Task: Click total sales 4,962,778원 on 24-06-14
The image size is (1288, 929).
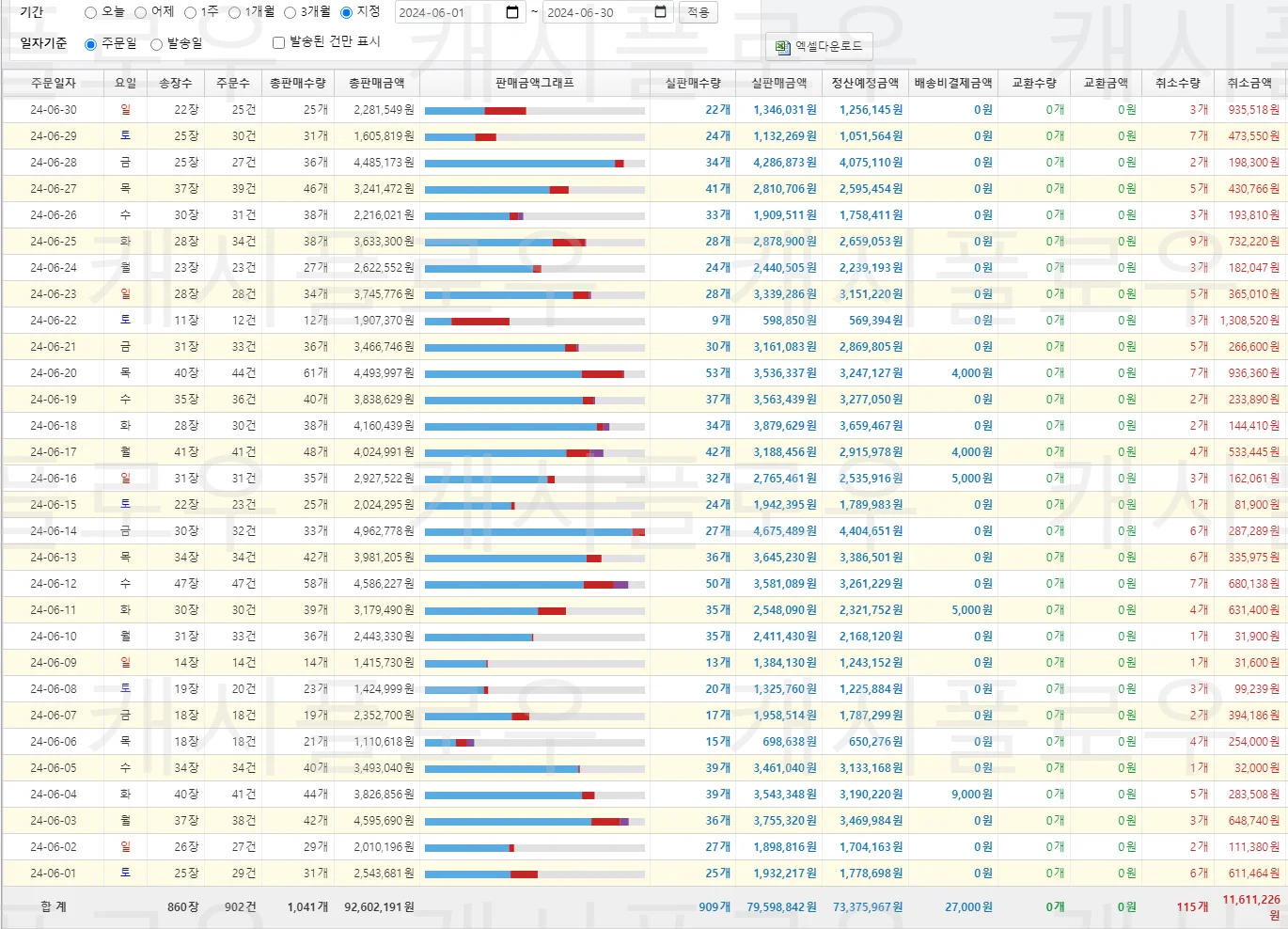Action: tap(384, 531)
